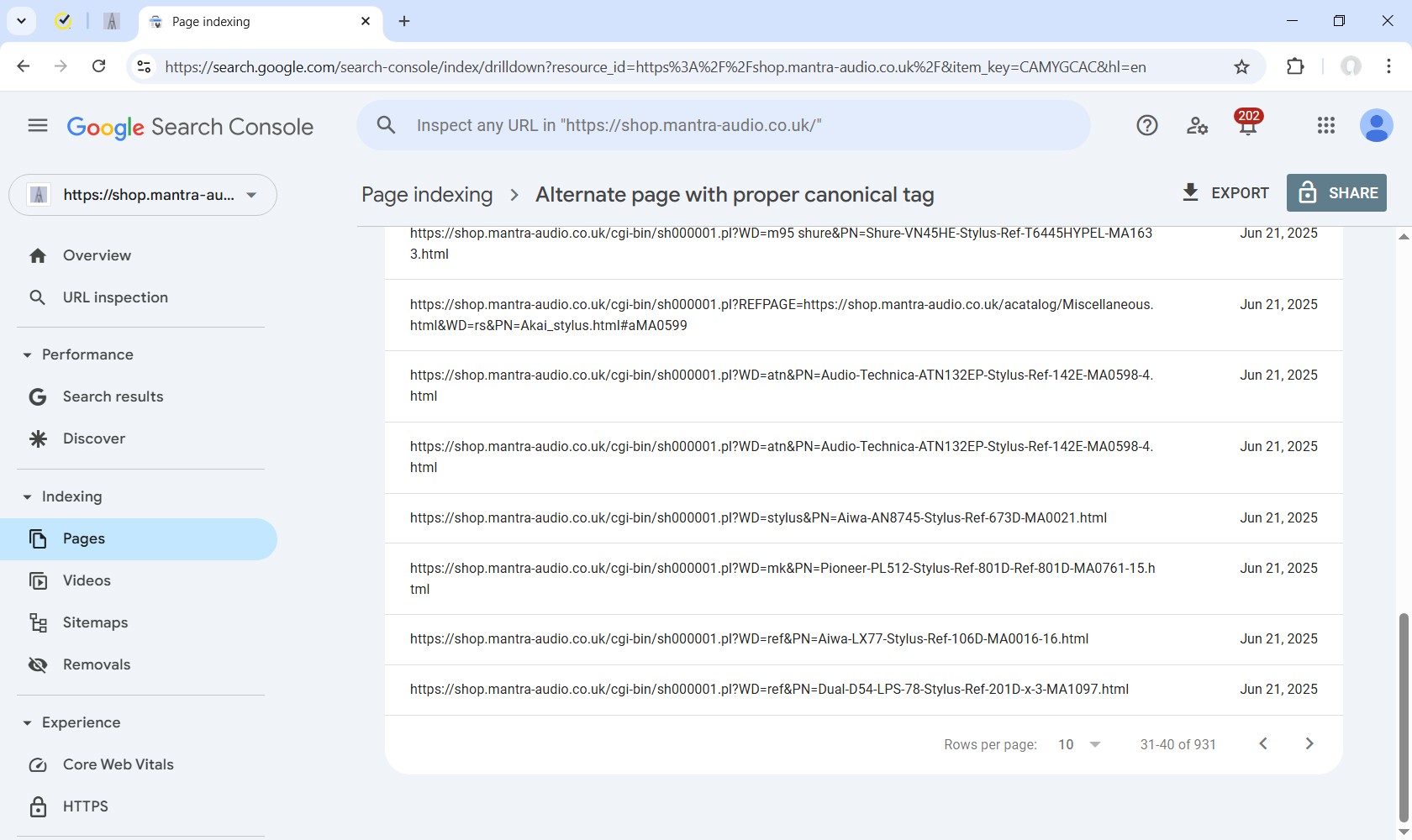Open the Search Console help icon

pos(1146,126)
